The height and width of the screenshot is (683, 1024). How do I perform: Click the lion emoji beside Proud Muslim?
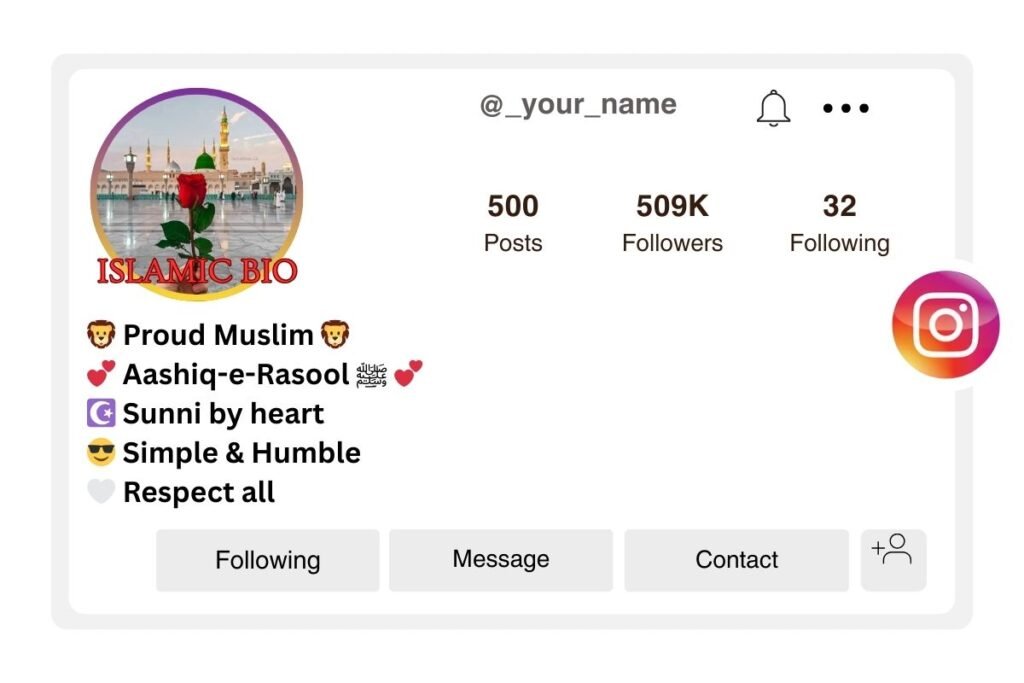click(x=102, y=334)
